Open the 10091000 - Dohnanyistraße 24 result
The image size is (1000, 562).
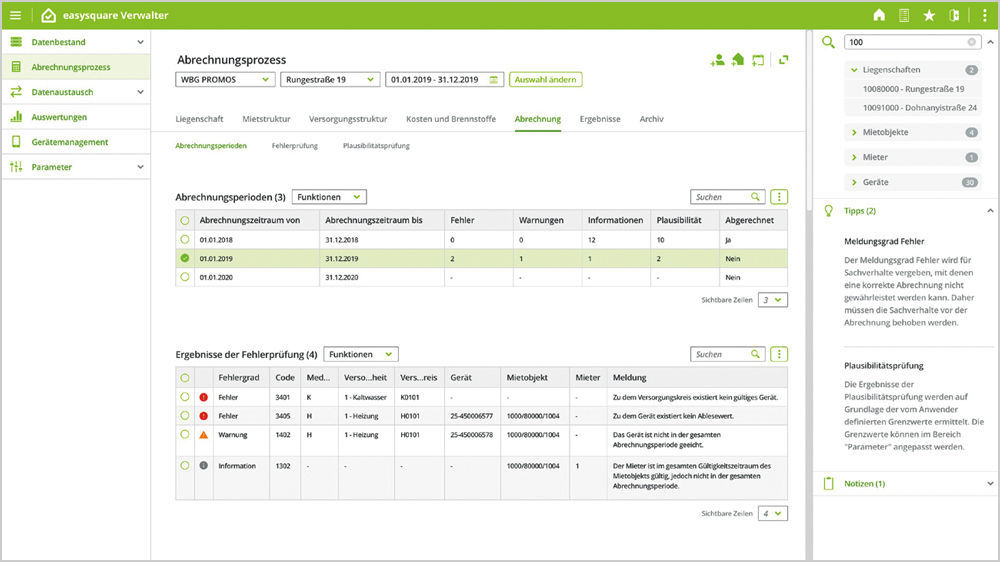point(919,107)
